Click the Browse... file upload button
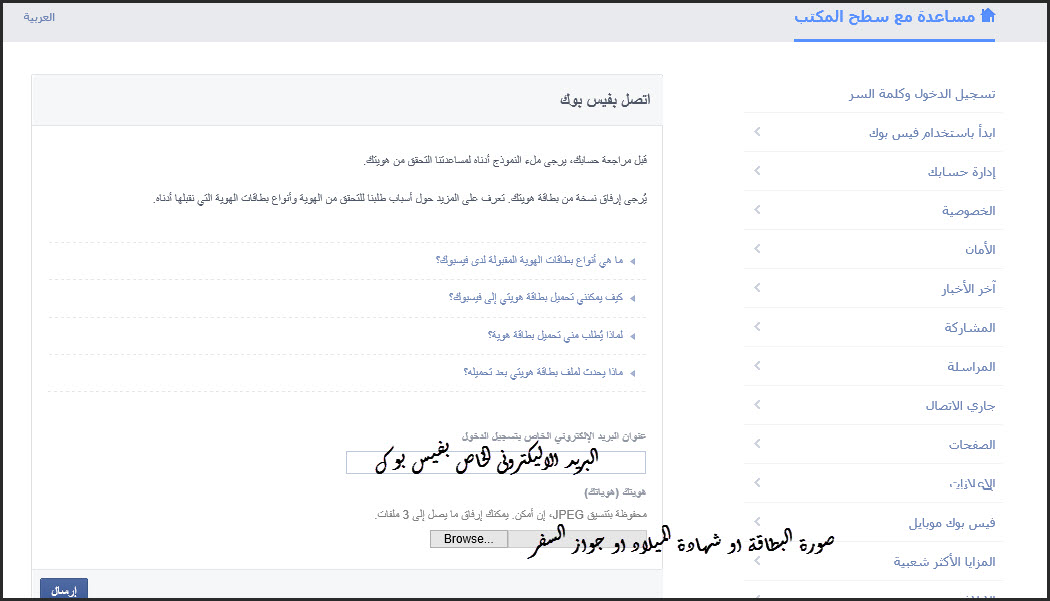 (469, 539)
